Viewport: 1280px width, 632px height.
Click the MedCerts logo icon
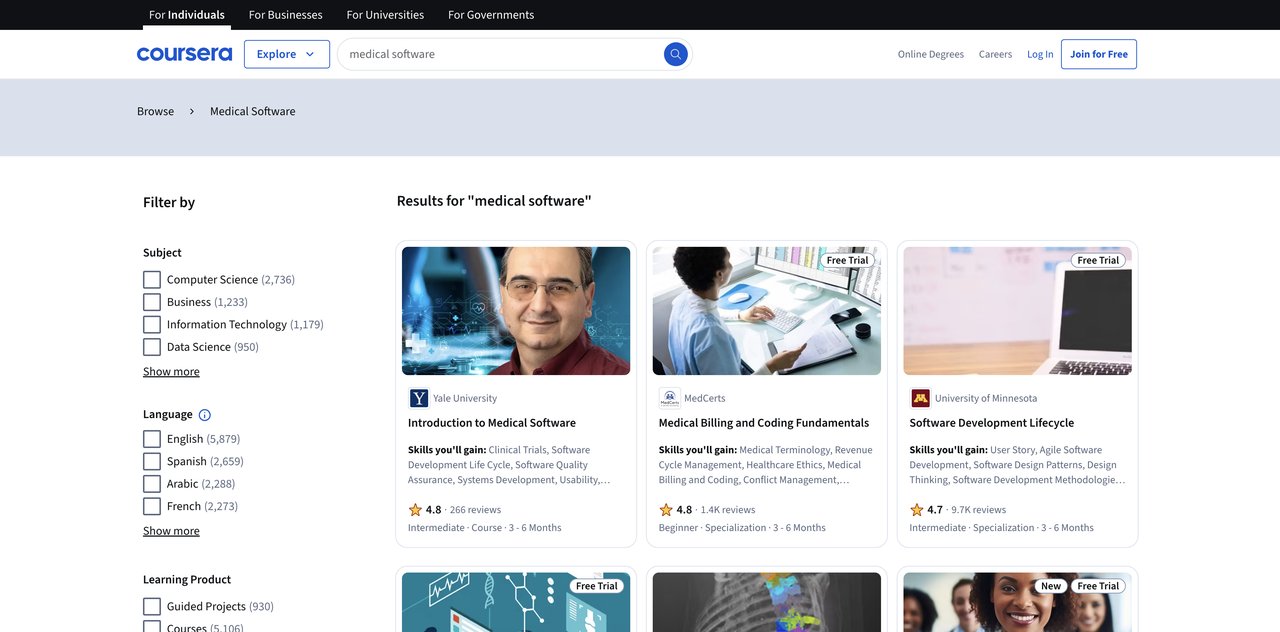tap(670, 398)
